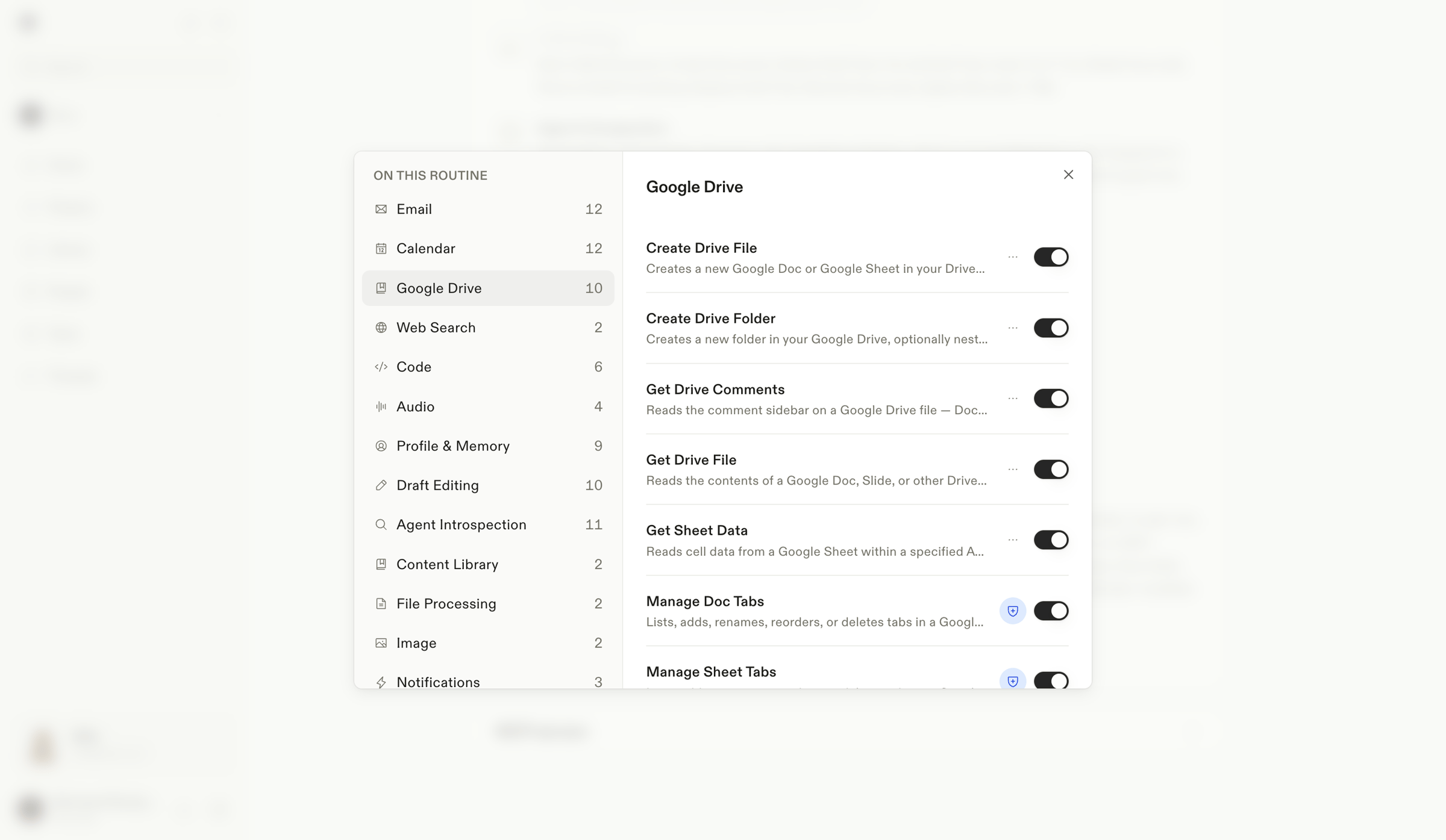Click the Audio waveform icon

(381, 406)
